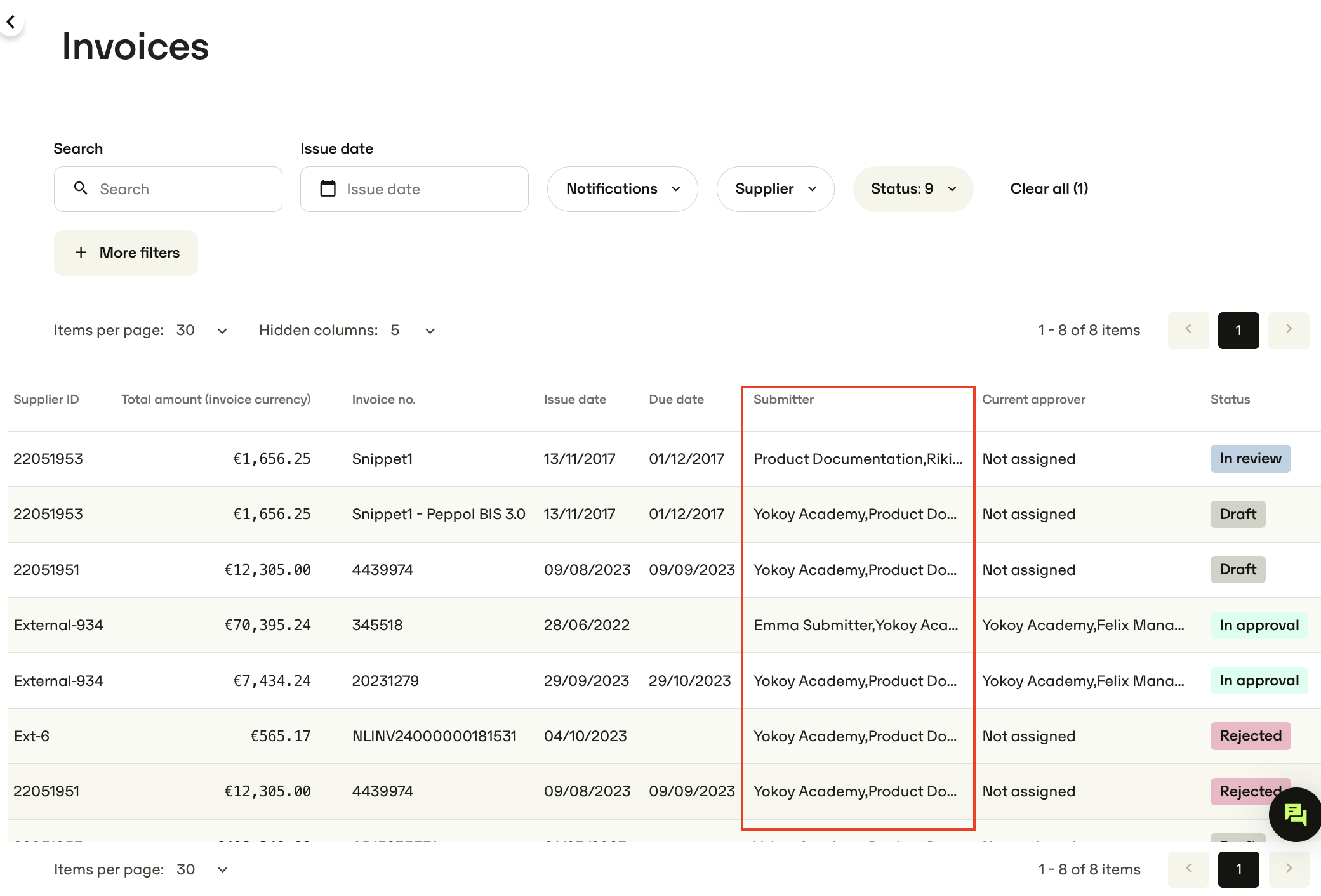Click Supplier ID Ext-6
1321x896 pixels.
tap(31, 736)
